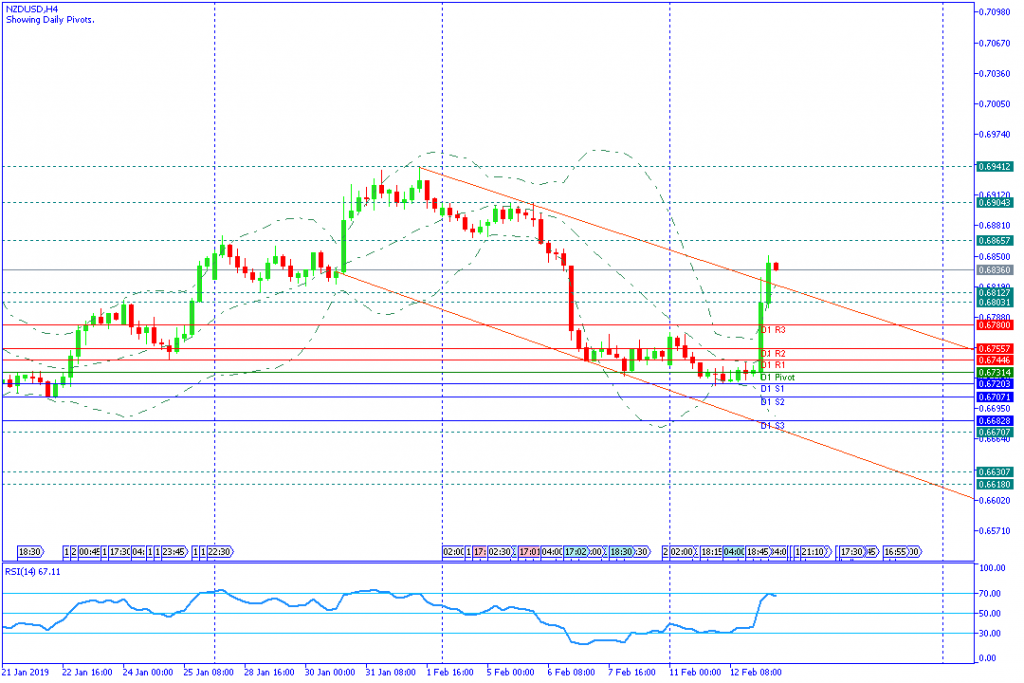
Task: Click the latest red candlestick
Action: pos(776,265)
